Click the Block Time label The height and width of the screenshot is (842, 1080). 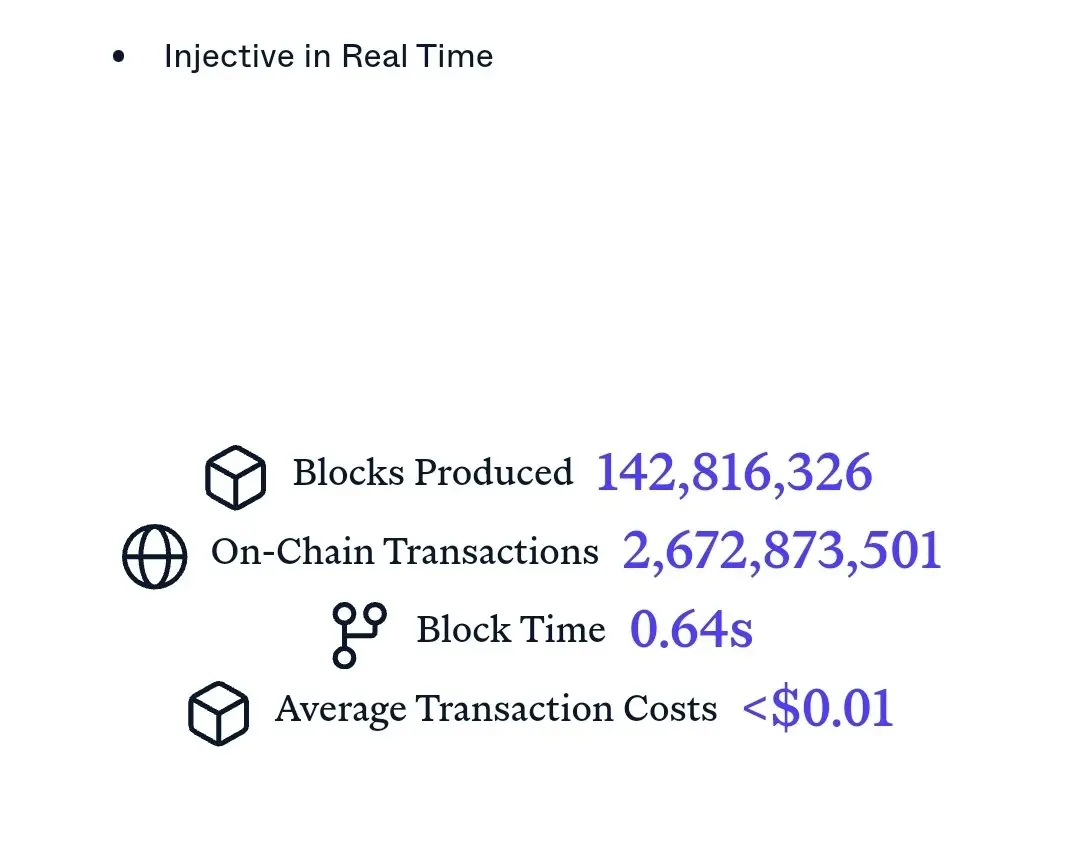(511, 630)
